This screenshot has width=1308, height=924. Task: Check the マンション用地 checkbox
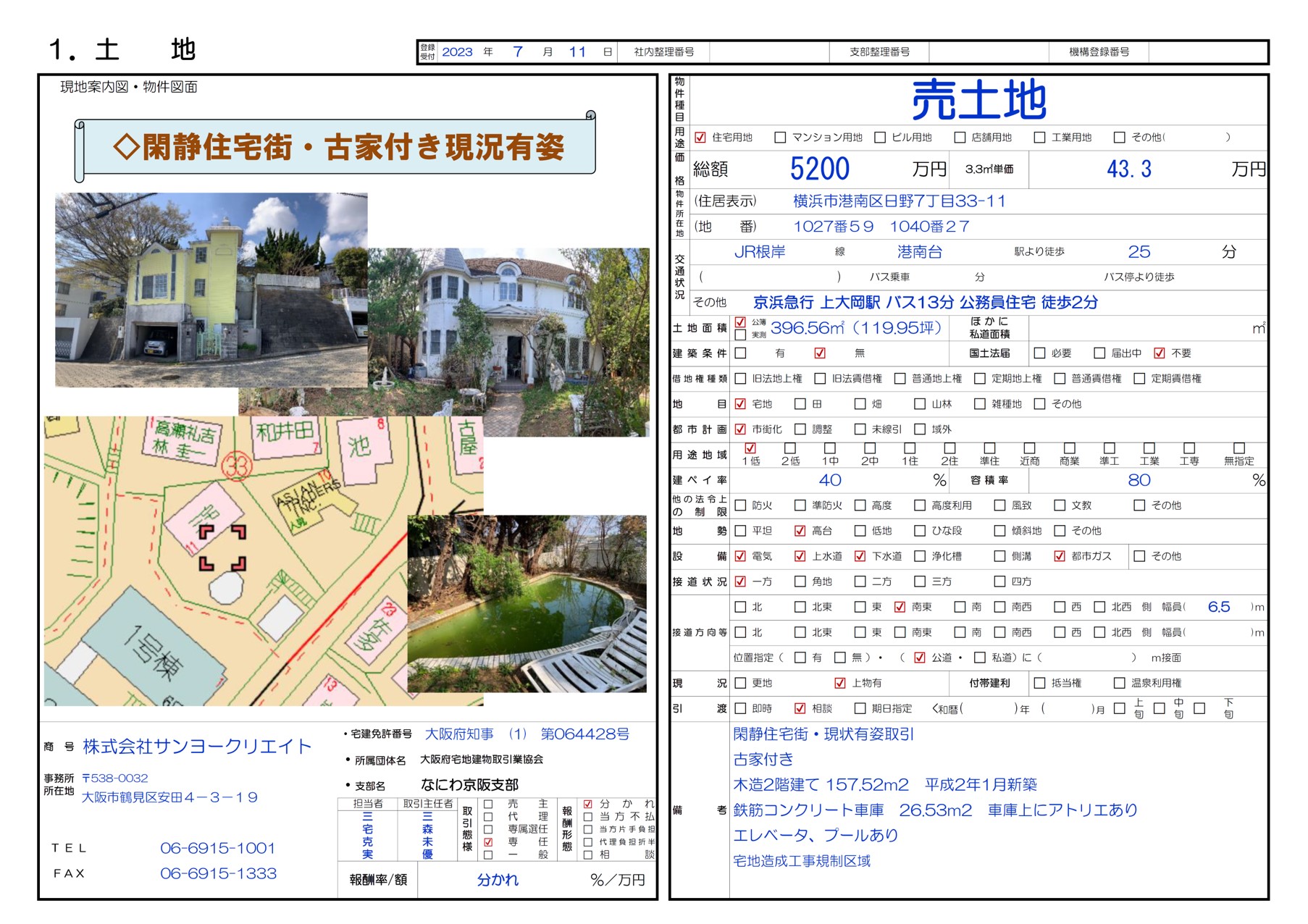pos(780,138)
